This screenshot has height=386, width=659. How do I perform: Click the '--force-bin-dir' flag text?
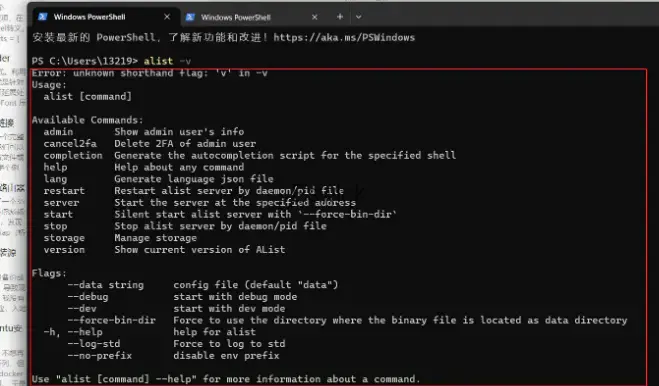point(111,320)
